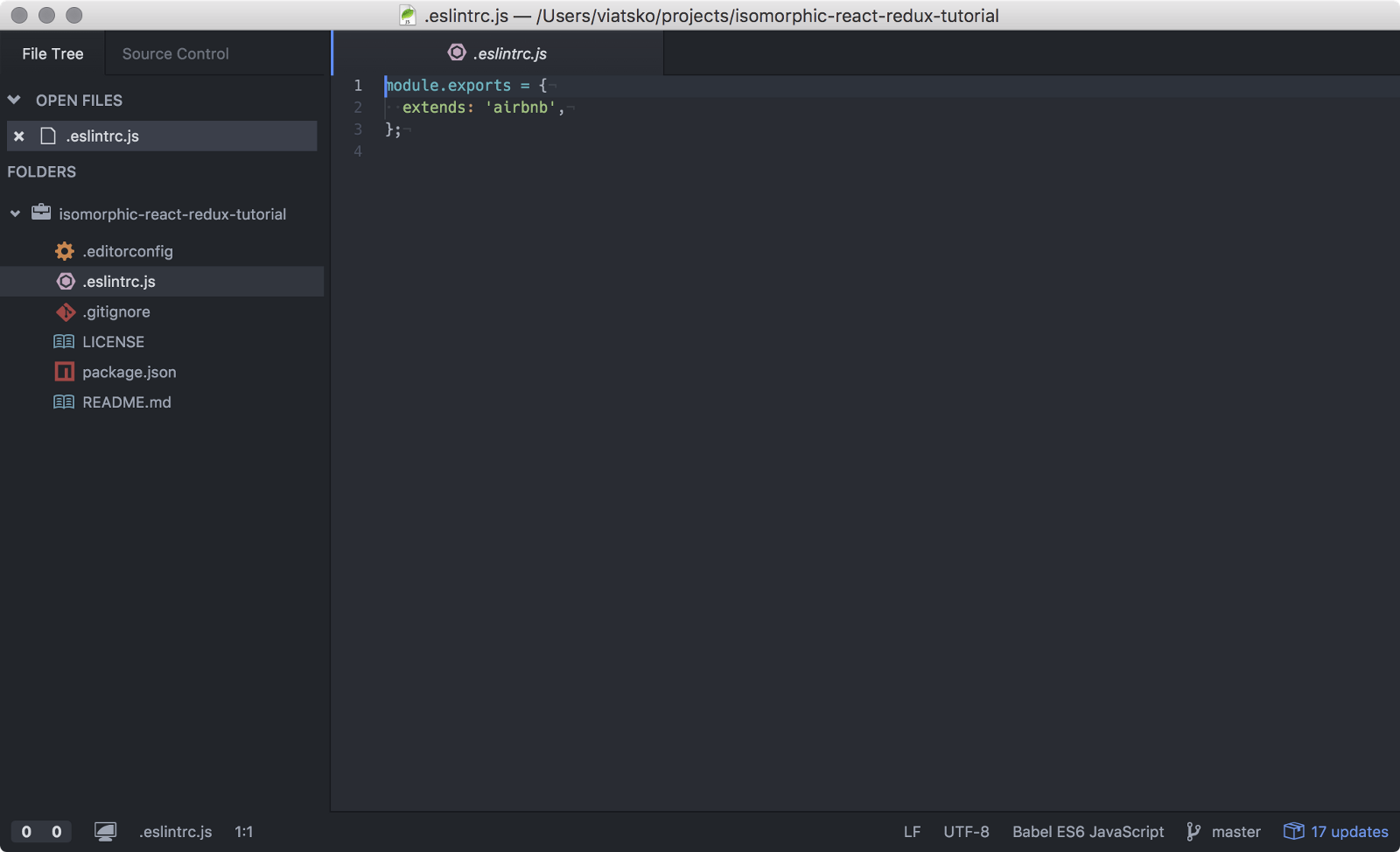Click the title bar file proxy icon

click(x=408, y=15)
